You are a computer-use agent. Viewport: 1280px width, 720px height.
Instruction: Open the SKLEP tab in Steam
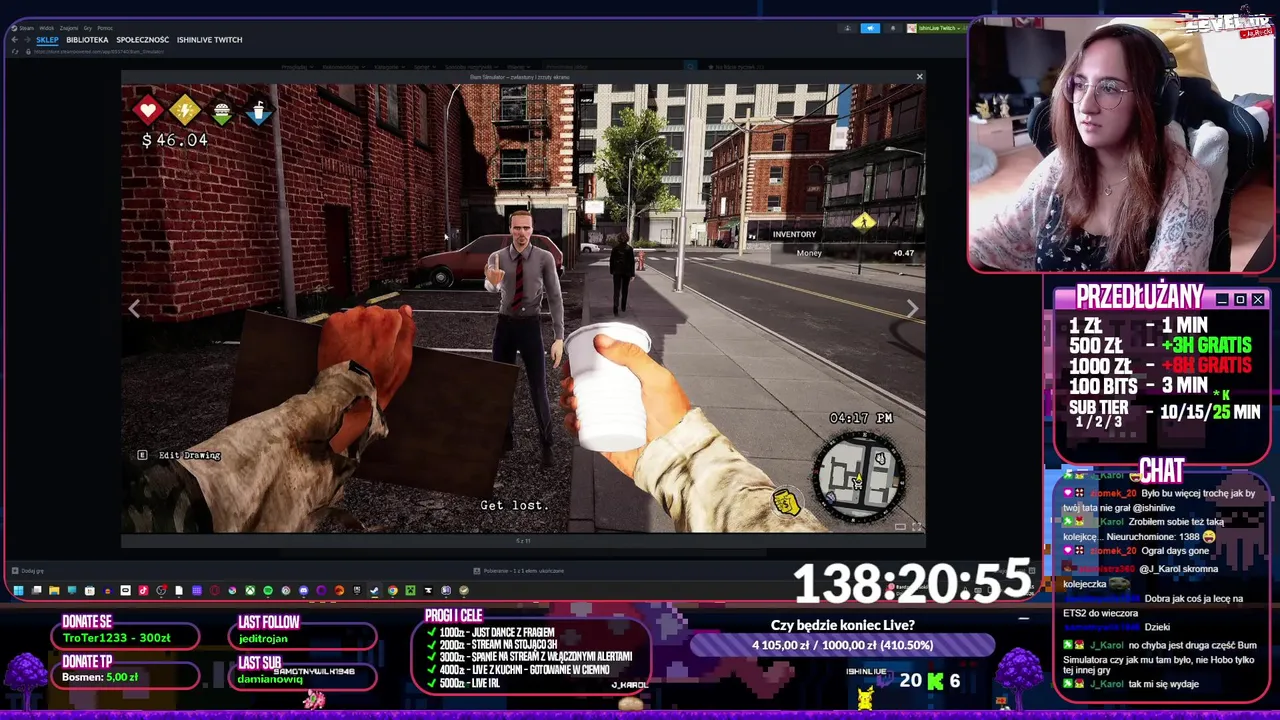click(47, 40)
